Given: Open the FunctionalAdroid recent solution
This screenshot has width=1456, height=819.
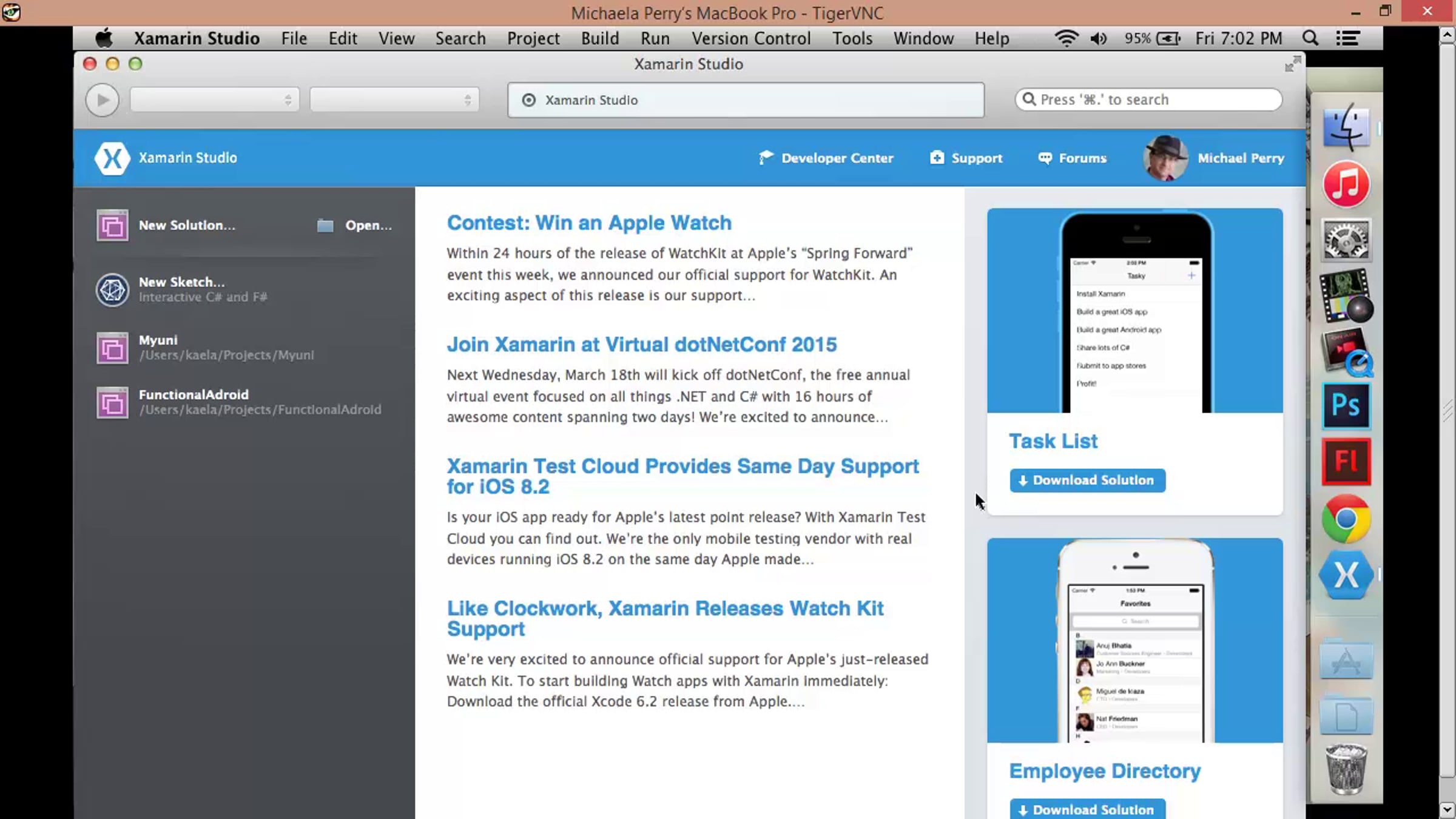Looking at the screenshot, I should tap(112, 403).
